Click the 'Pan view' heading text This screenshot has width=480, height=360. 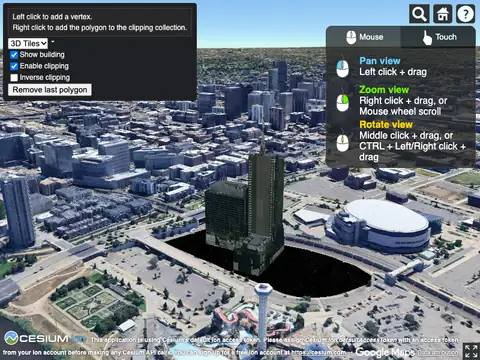[x=380, y=61]
